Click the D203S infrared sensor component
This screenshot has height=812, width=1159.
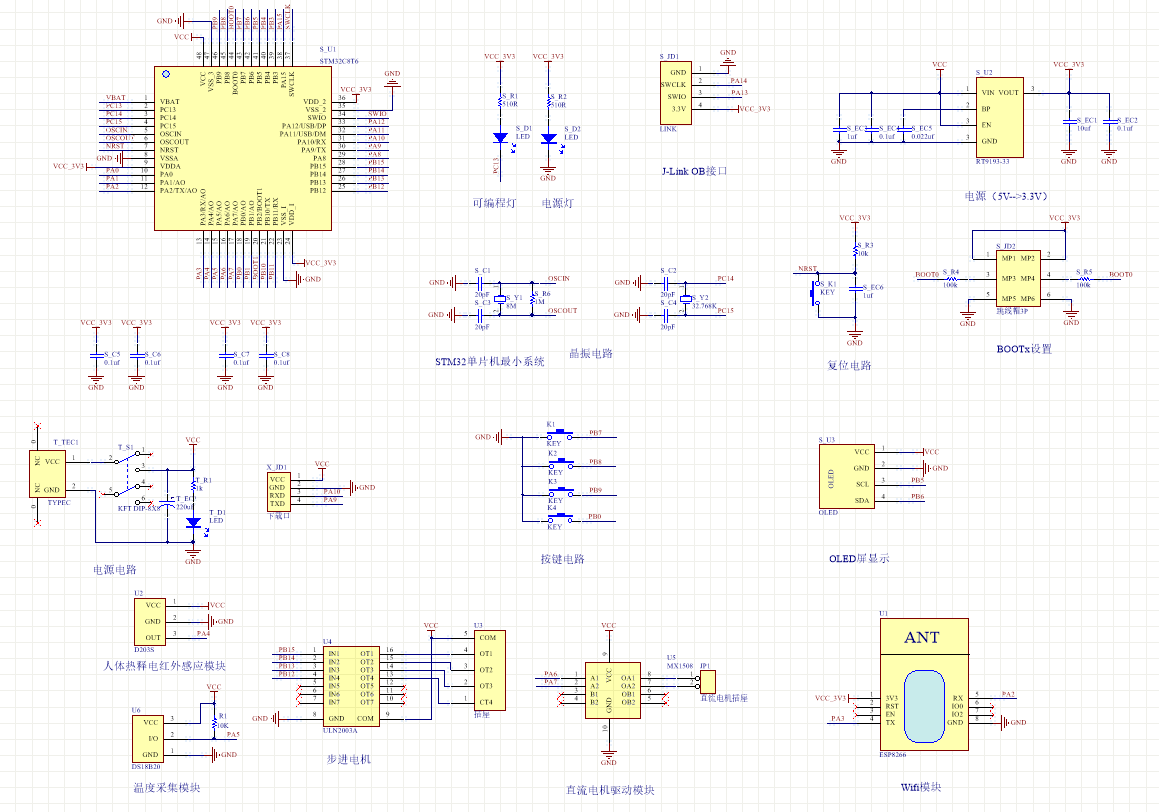151,621
